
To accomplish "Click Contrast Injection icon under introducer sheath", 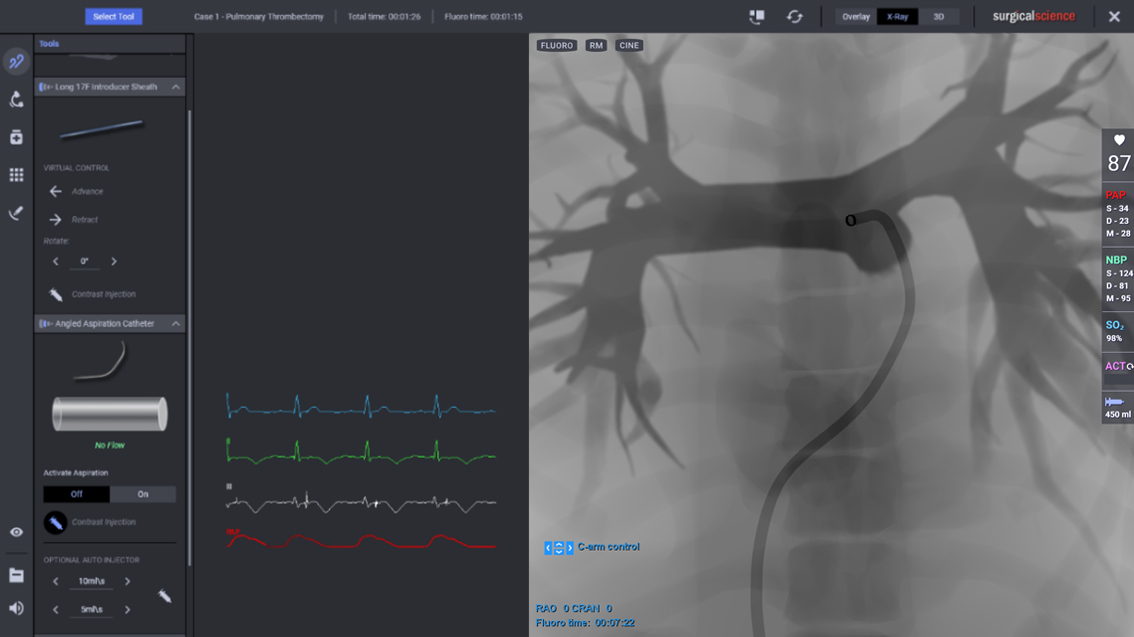I will click(56, 294).
